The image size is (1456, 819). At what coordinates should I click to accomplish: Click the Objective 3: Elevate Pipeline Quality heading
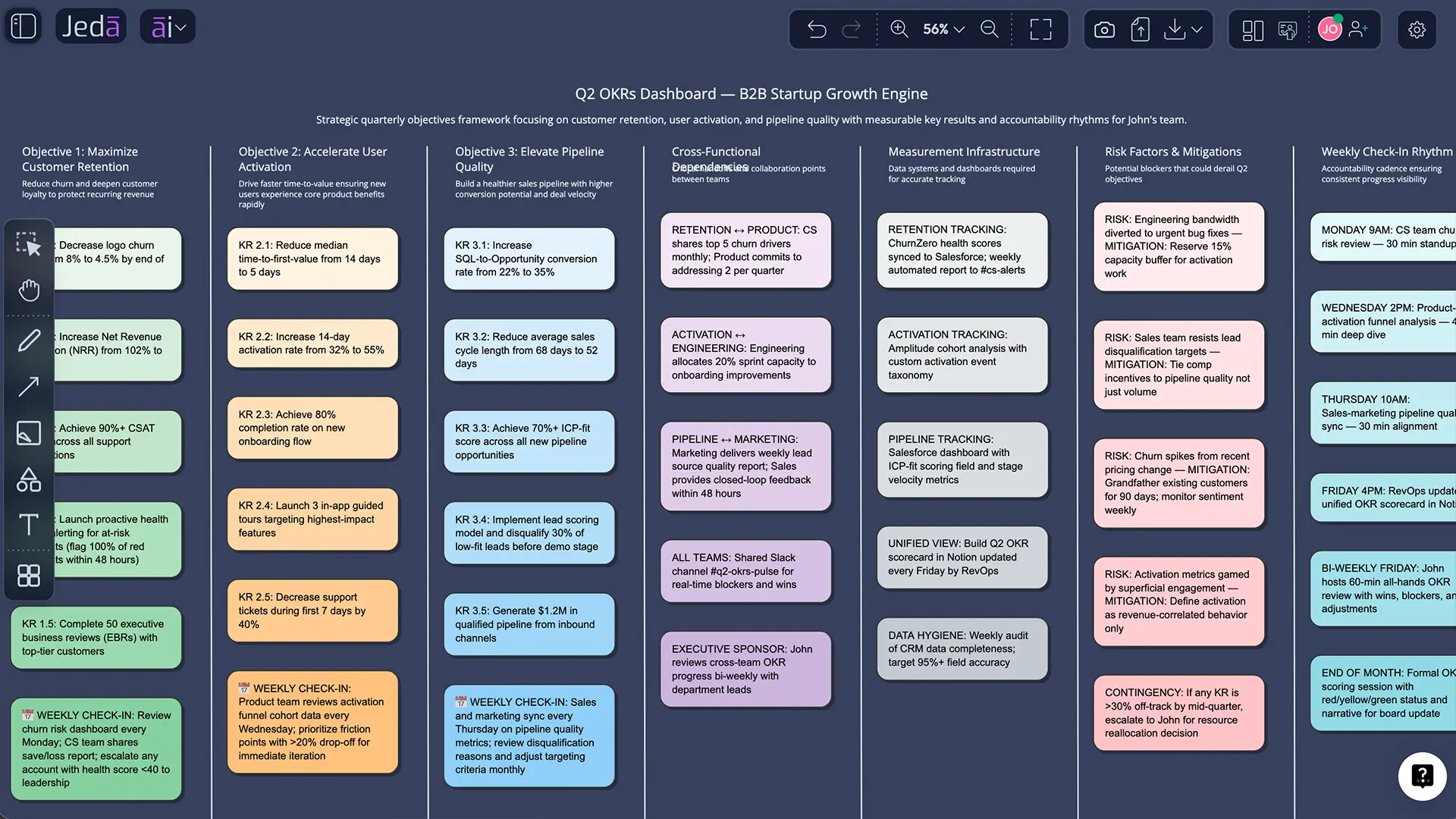[x=529, y=159]
